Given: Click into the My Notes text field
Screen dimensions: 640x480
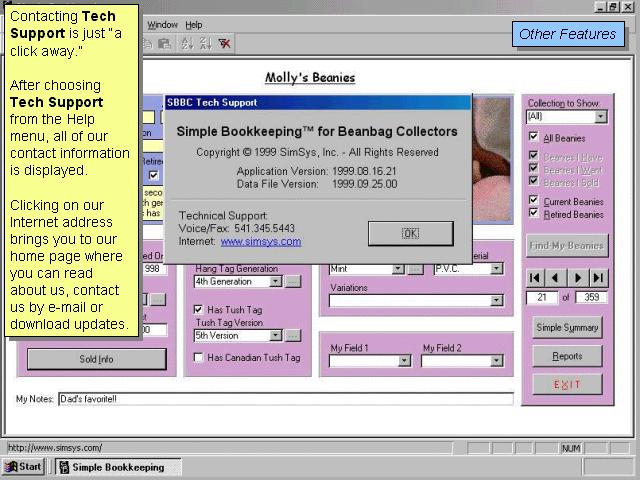Looking at the screenshot, I should [285, 399].
